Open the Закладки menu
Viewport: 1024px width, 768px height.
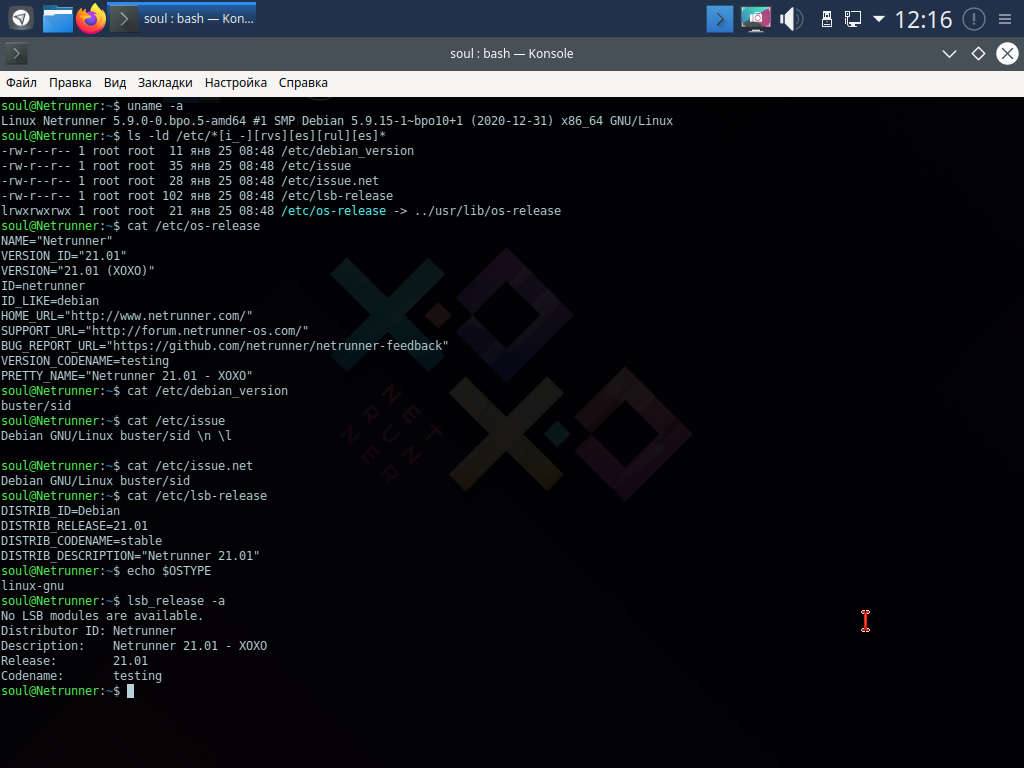(165, 83)
